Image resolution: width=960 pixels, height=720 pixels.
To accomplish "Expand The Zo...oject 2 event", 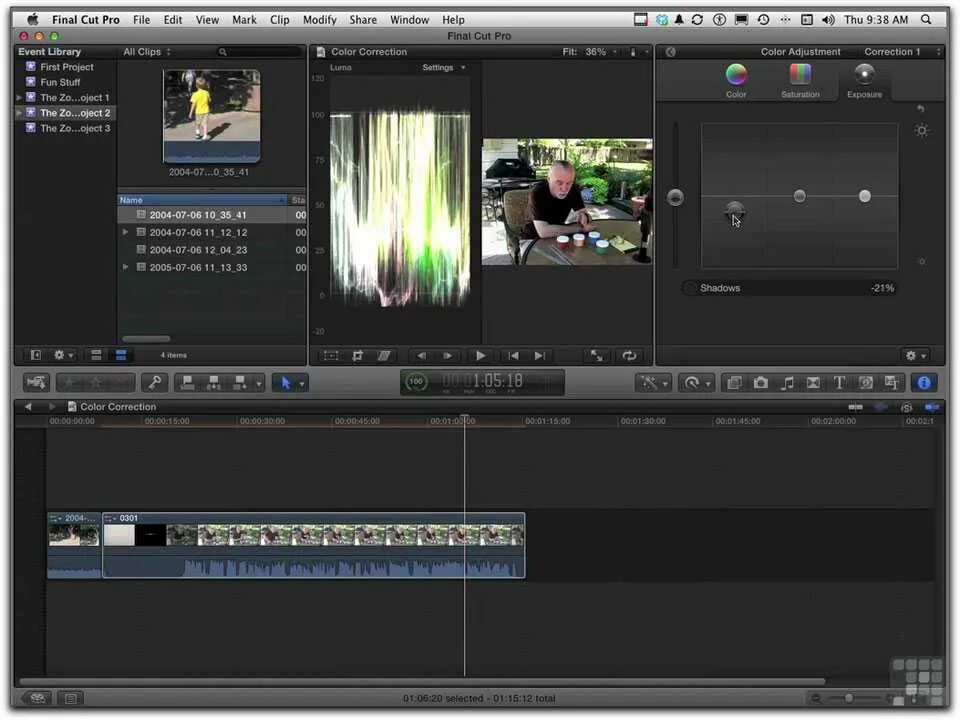I will tap(19, 113).
